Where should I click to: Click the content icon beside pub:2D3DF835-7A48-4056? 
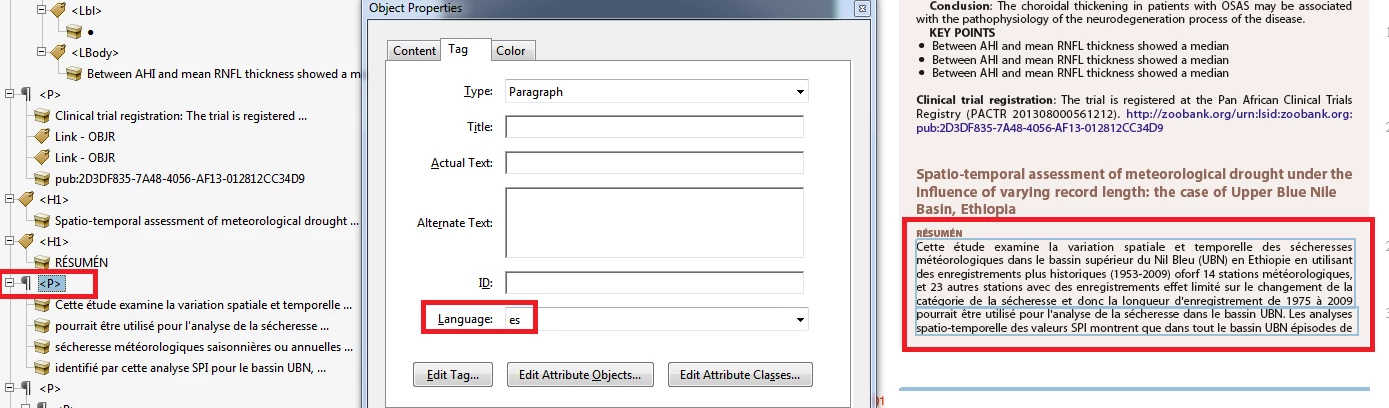tap(41, 179)
